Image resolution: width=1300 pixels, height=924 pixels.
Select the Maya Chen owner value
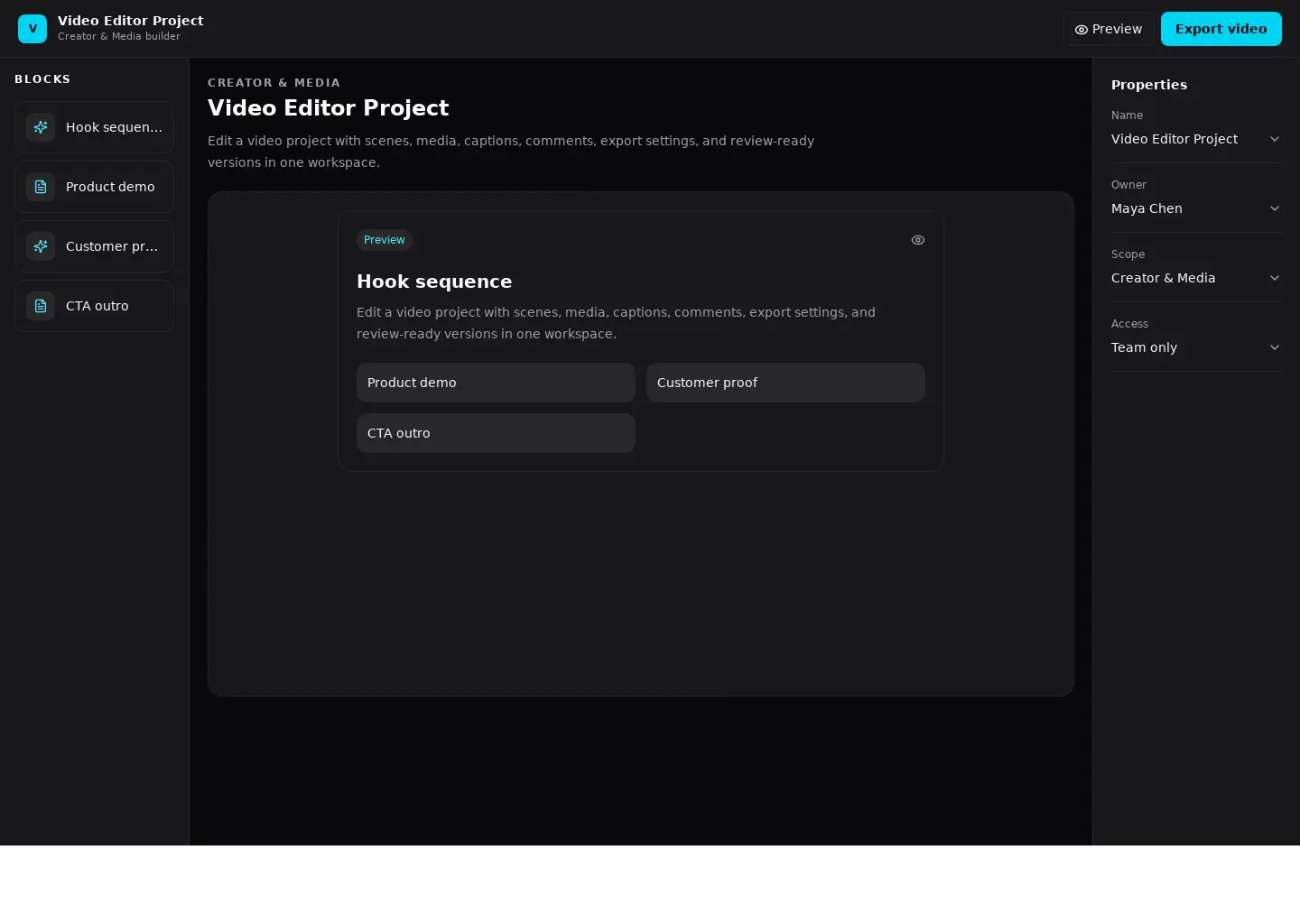1147,208
